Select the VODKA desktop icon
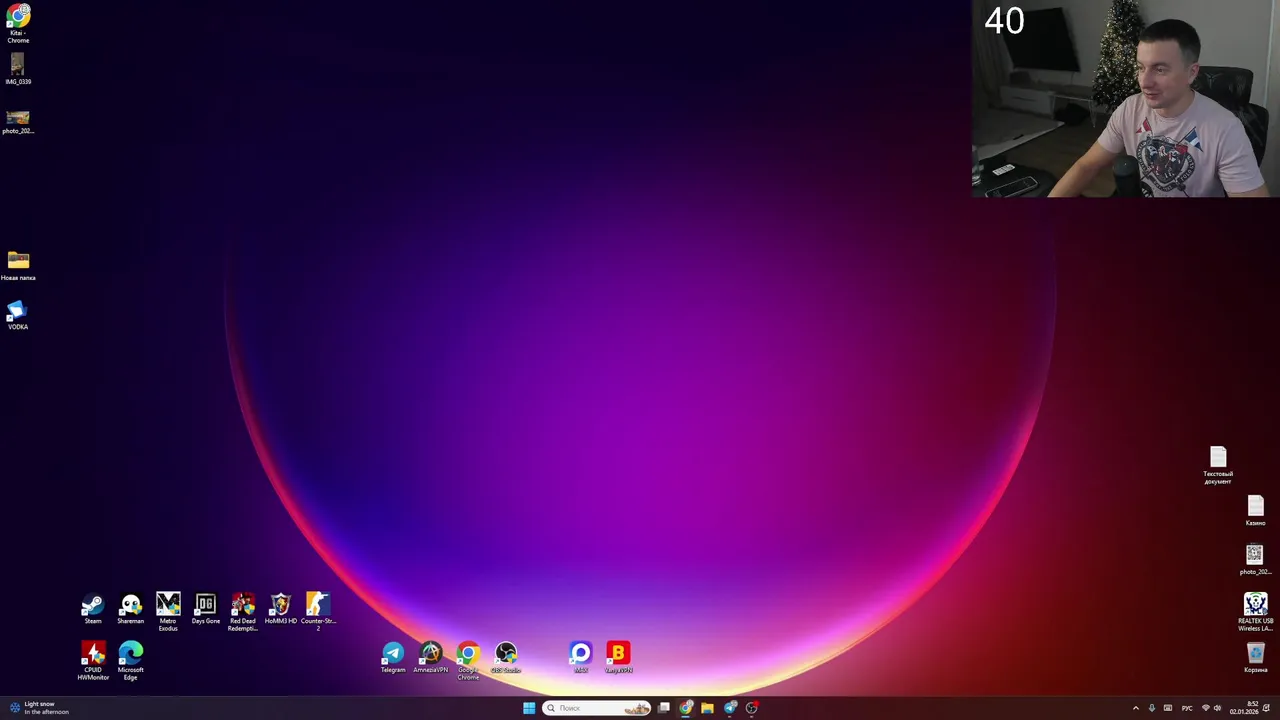Image resolution: width=1280 pixels, height=720 pixels. pyautogui.click(x=18, y=315)
